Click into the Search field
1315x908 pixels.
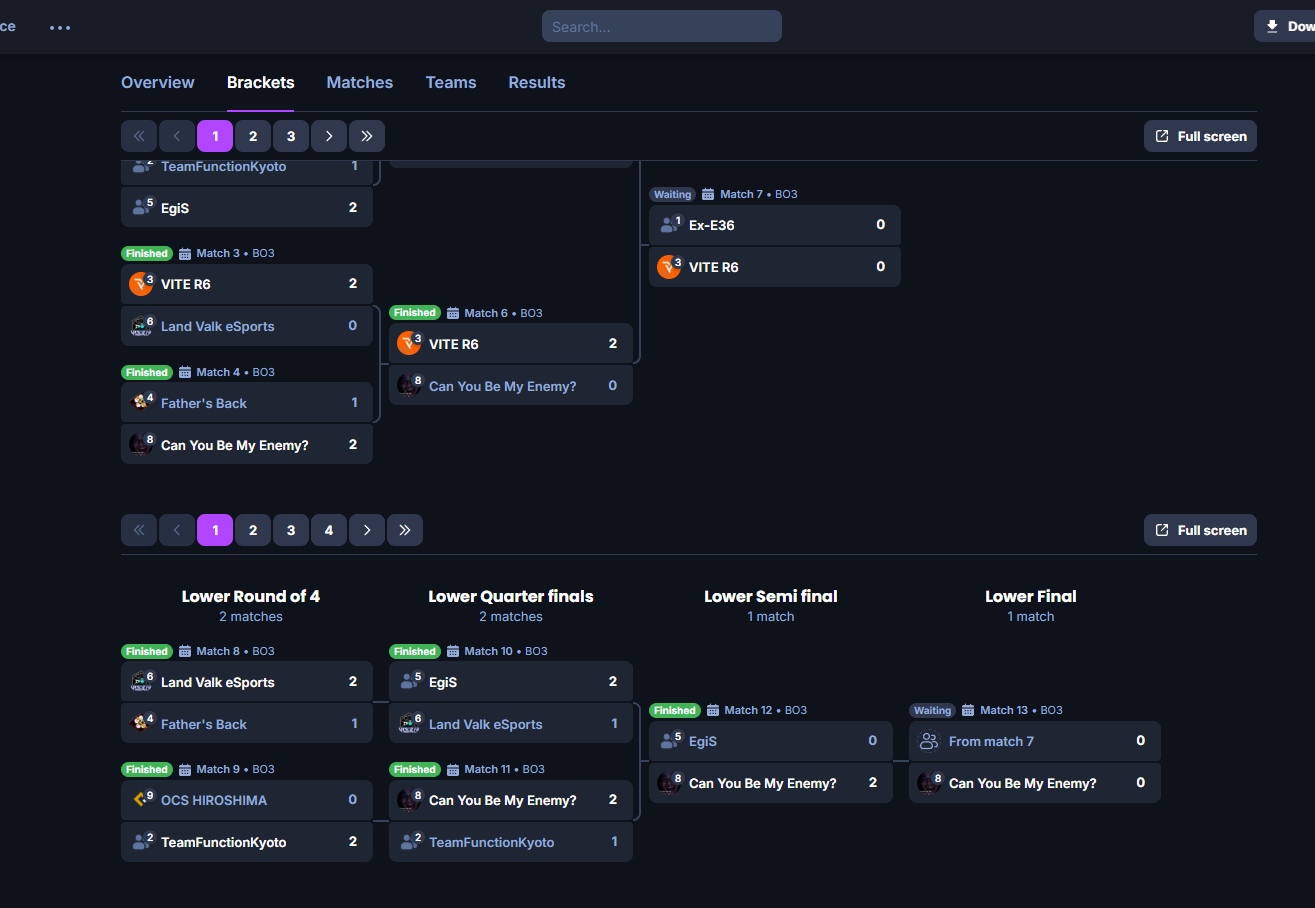click(x=661, y=27)
